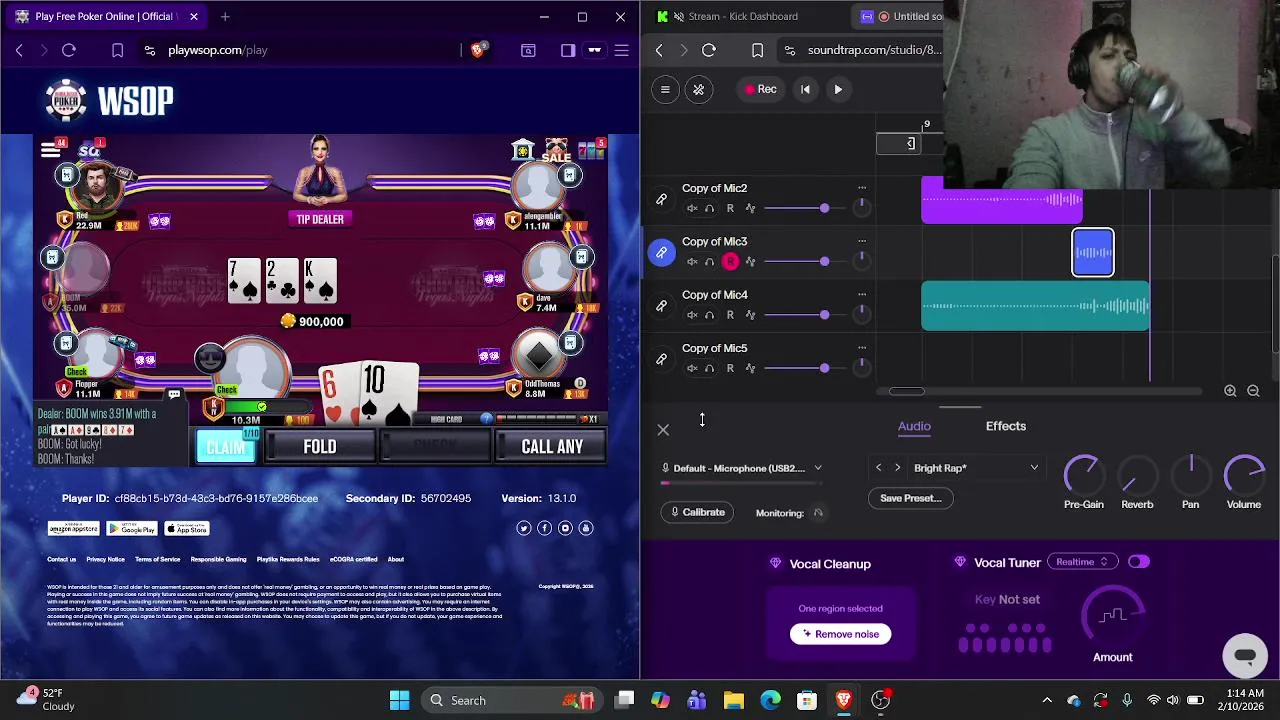Start recording with Rec button
Screen dimensions: 1280x720
click(761, 90)
